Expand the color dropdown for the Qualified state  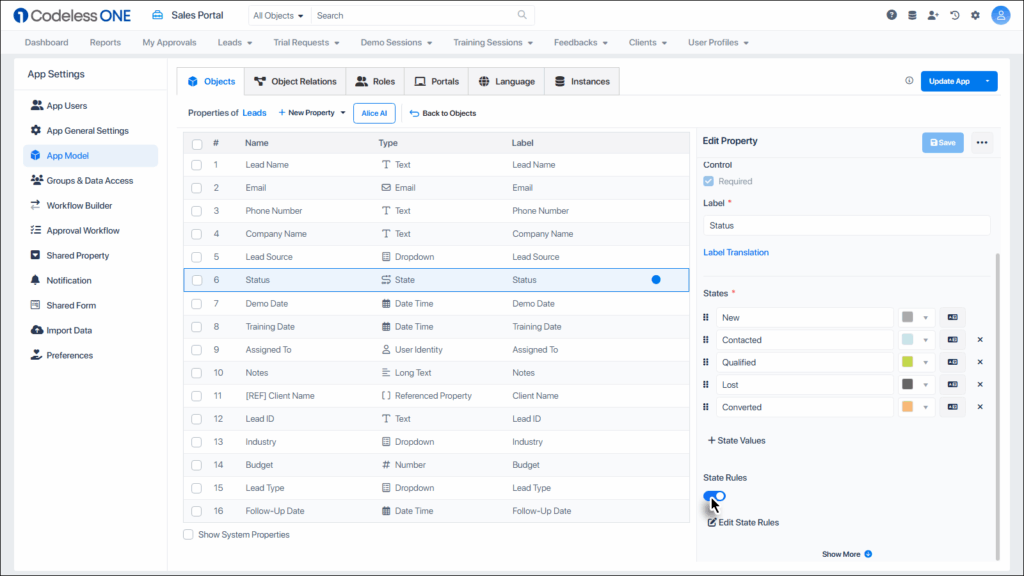point(925,362)
